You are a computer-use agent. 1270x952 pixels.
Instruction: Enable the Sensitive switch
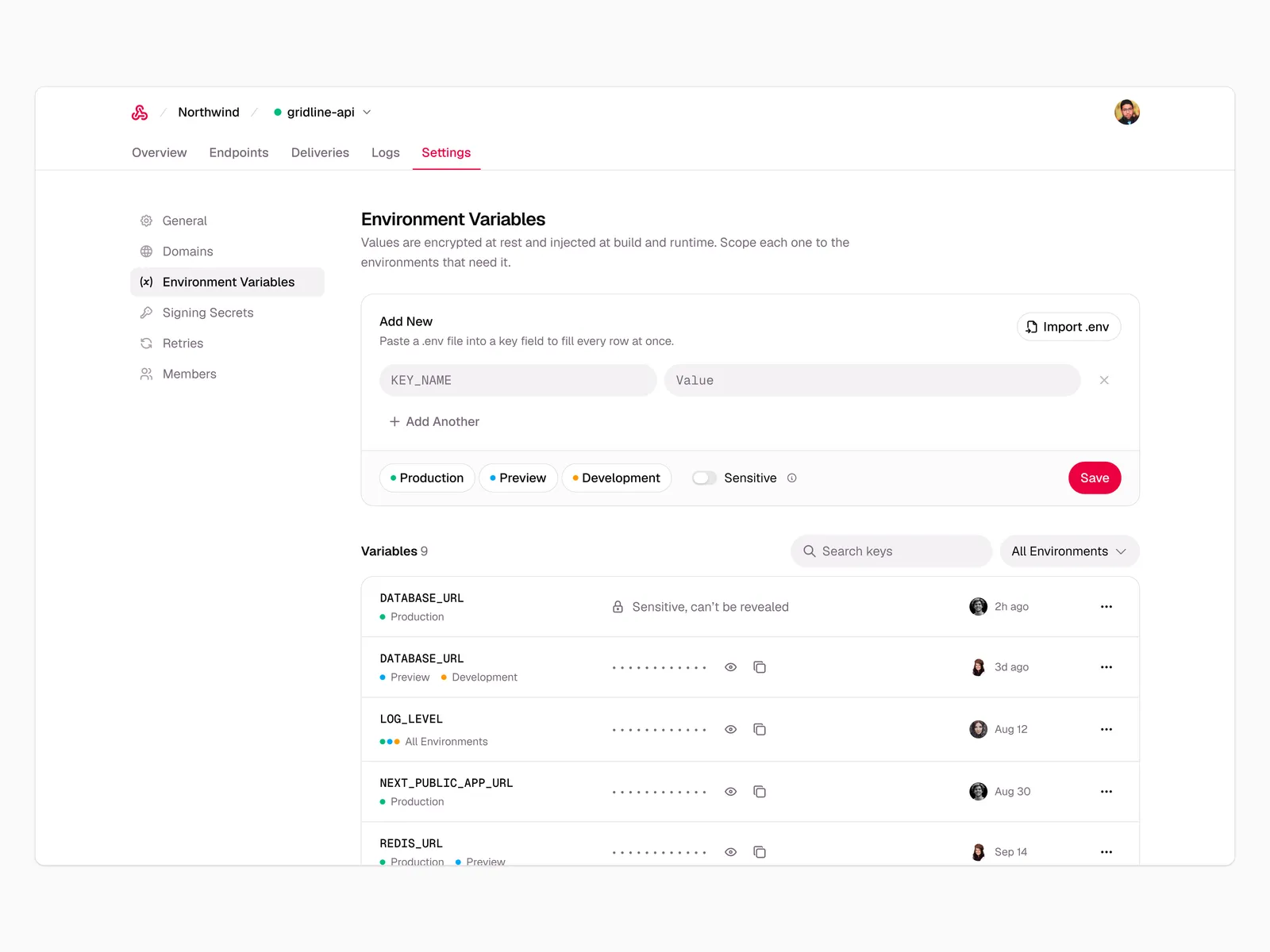(704, 478)
